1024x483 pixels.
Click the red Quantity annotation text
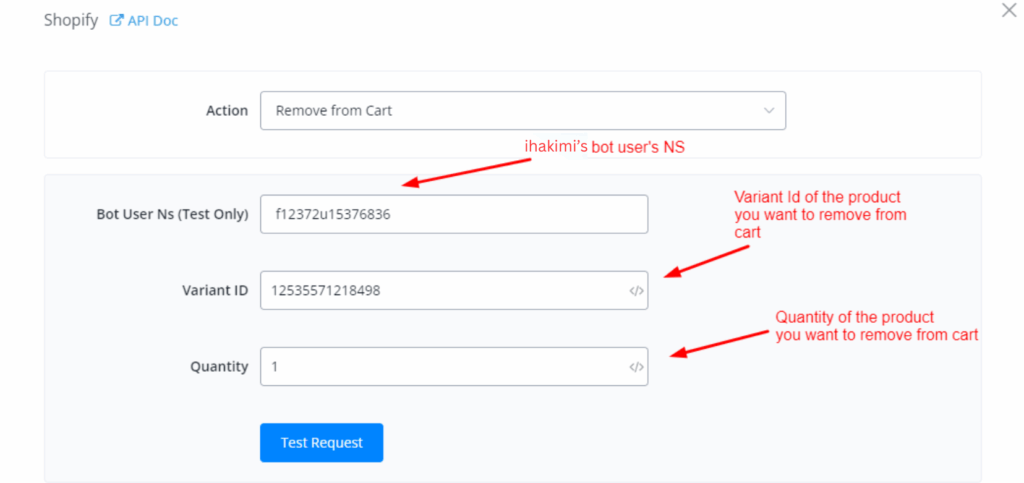tap(876, 326)
